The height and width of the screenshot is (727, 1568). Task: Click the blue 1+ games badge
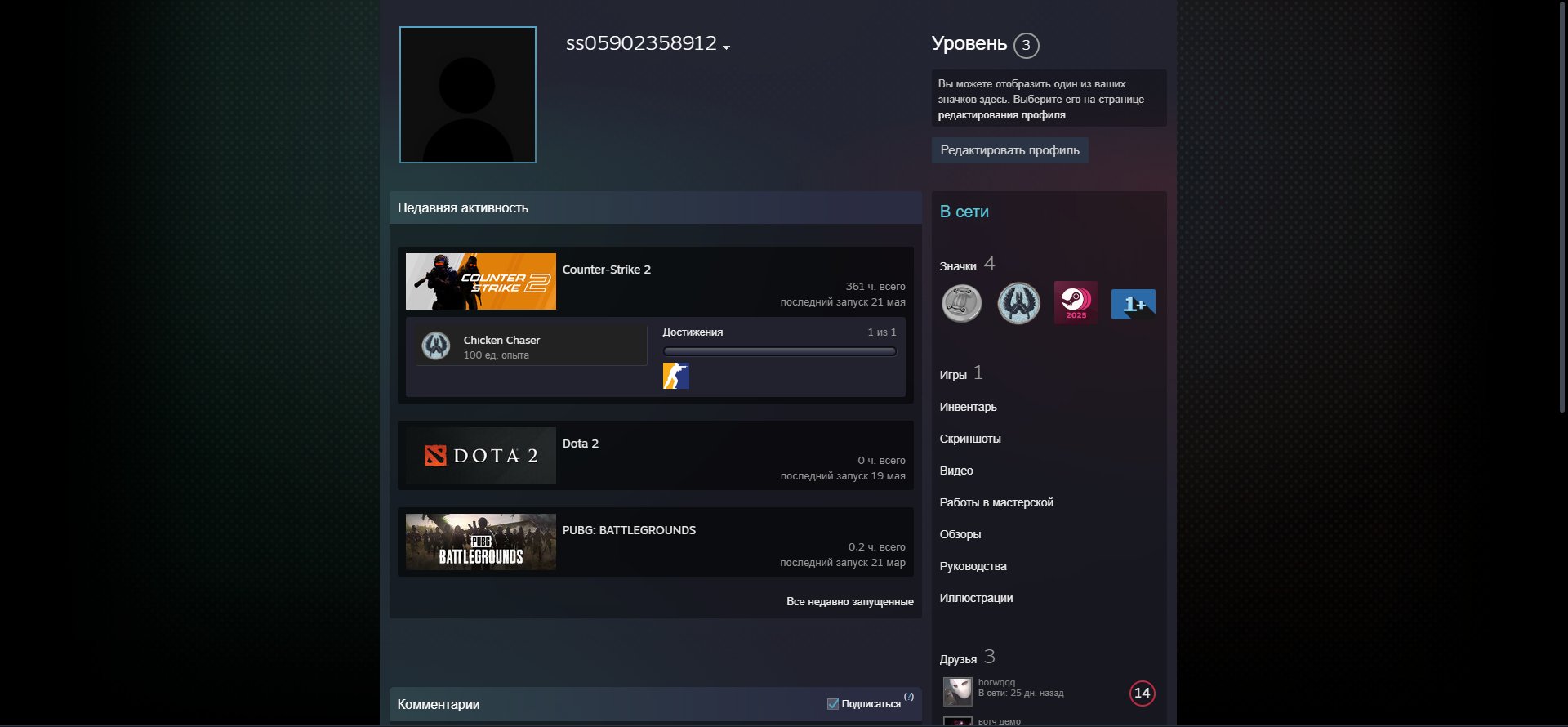[1134, 304]
